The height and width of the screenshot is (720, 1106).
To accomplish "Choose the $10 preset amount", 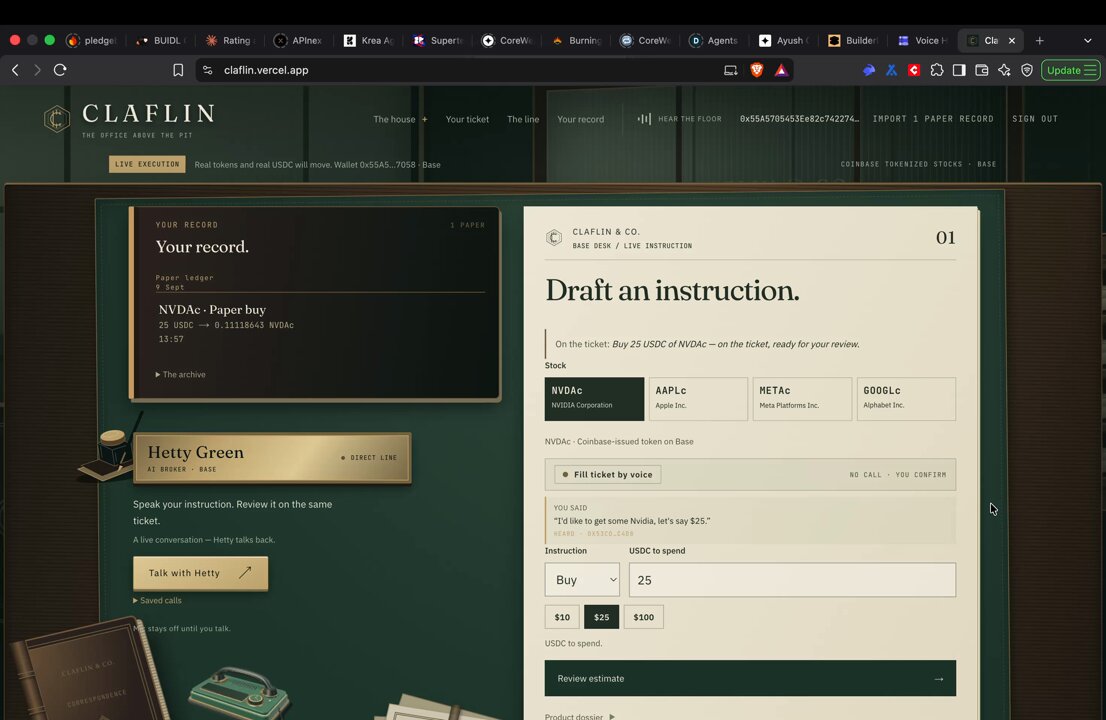I will (562, 617).
